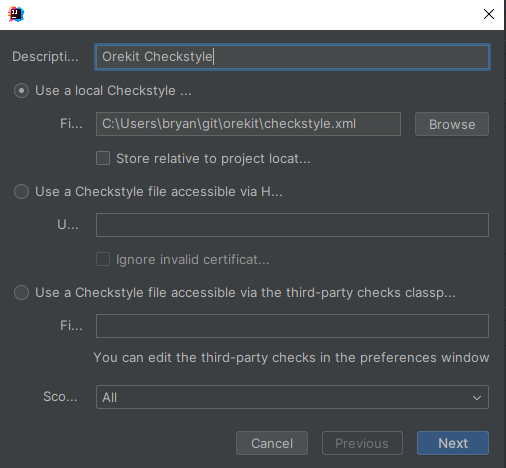Click the classpath File input field

(x=292, y=326)
